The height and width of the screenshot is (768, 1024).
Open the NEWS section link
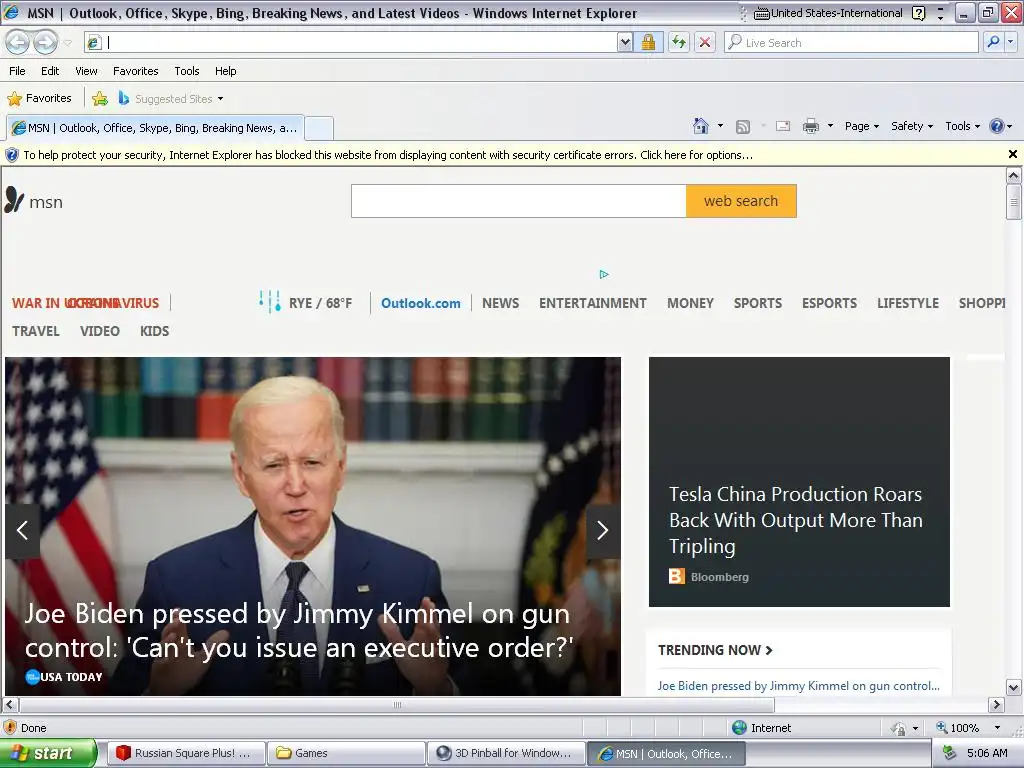(500, 303)
